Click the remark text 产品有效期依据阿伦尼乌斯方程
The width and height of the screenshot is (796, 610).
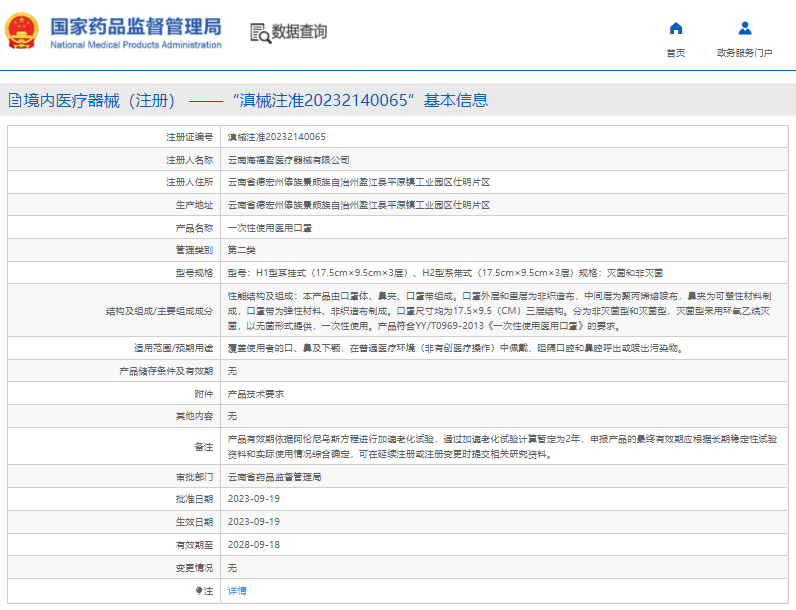(x=503, y=447)
